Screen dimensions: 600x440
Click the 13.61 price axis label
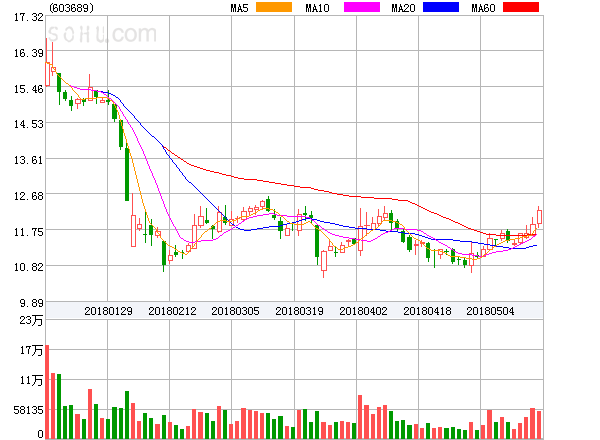point(29,160)
